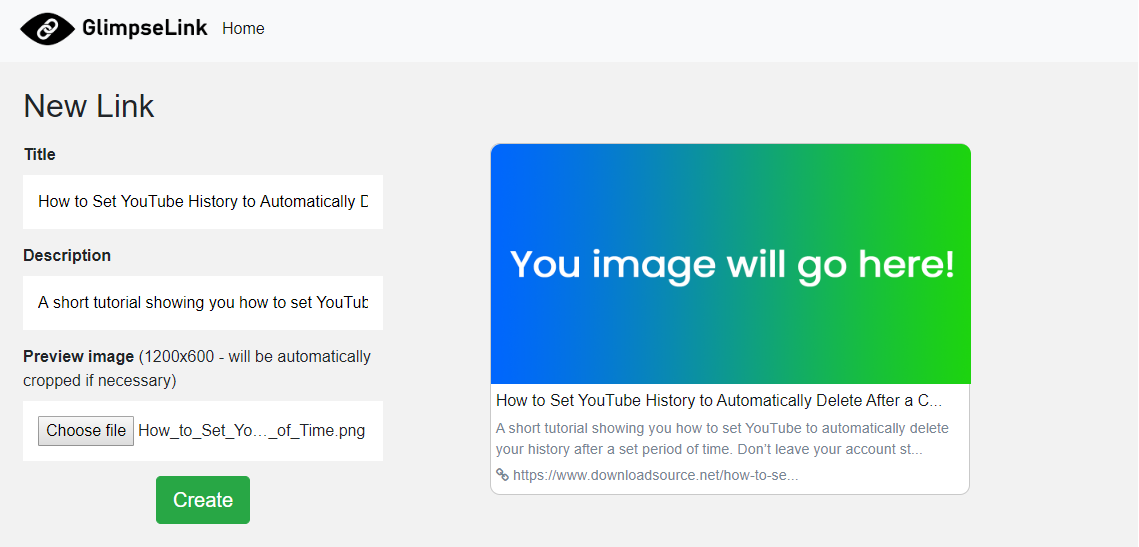The image size is (1139, 547).
Task: Click into the Title input field
Action: pos(203,202)
